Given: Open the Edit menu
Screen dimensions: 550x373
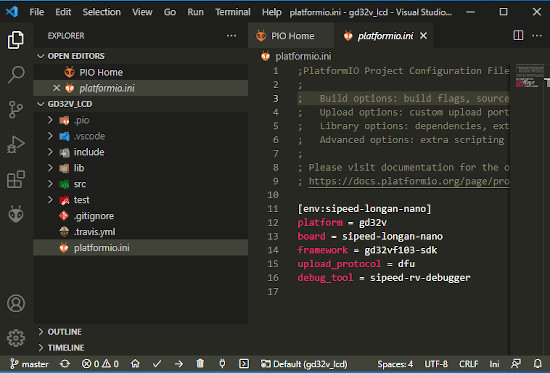Looking at the screenshot, I should [63, 12].
